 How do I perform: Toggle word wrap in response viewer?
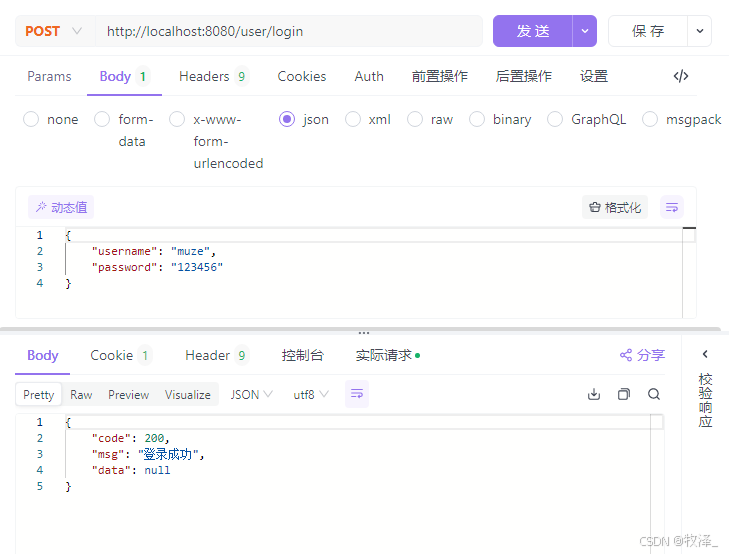357,394
